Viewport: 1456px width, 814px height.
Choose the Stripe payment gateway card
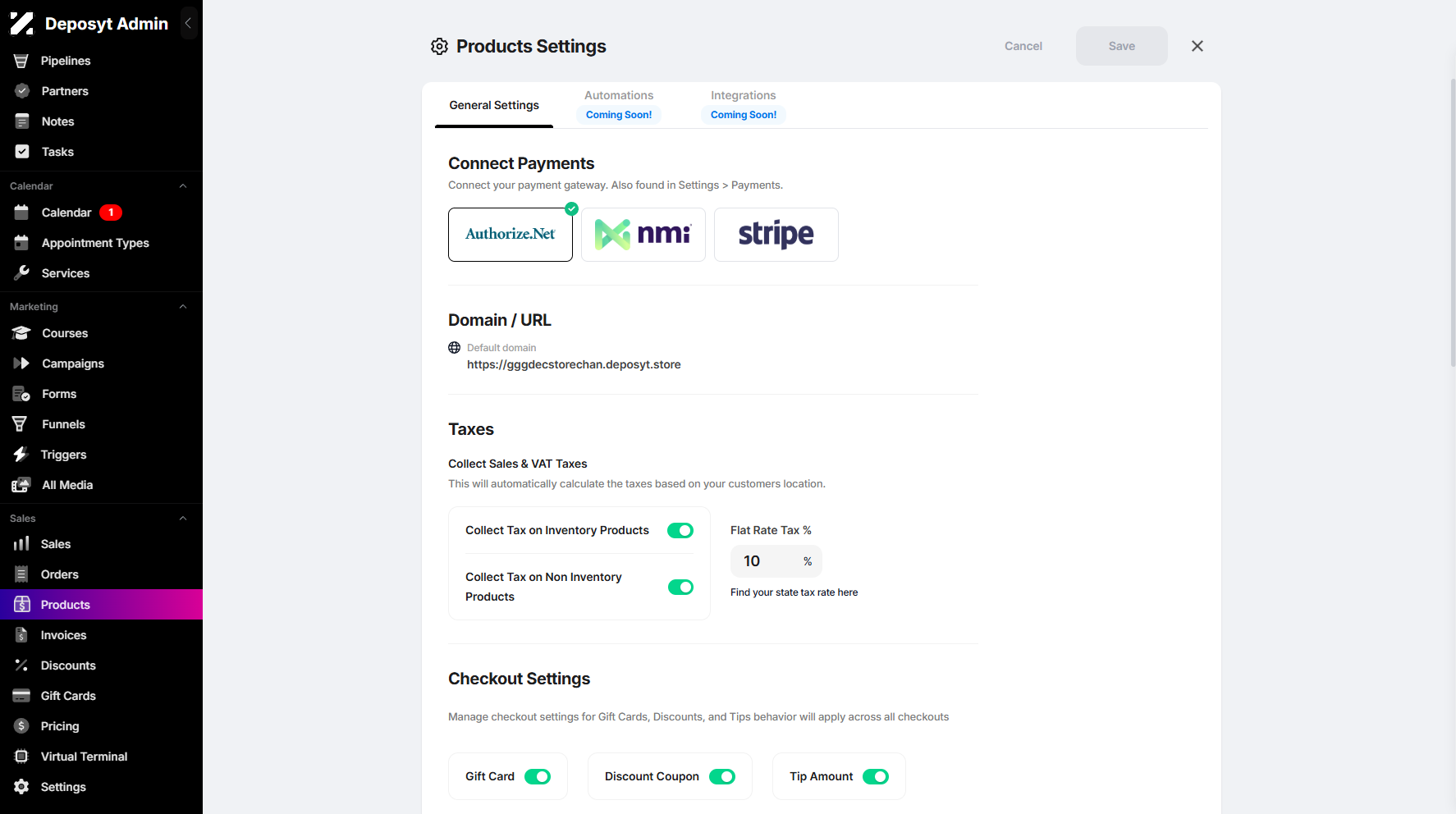click(x=776, y=235)
